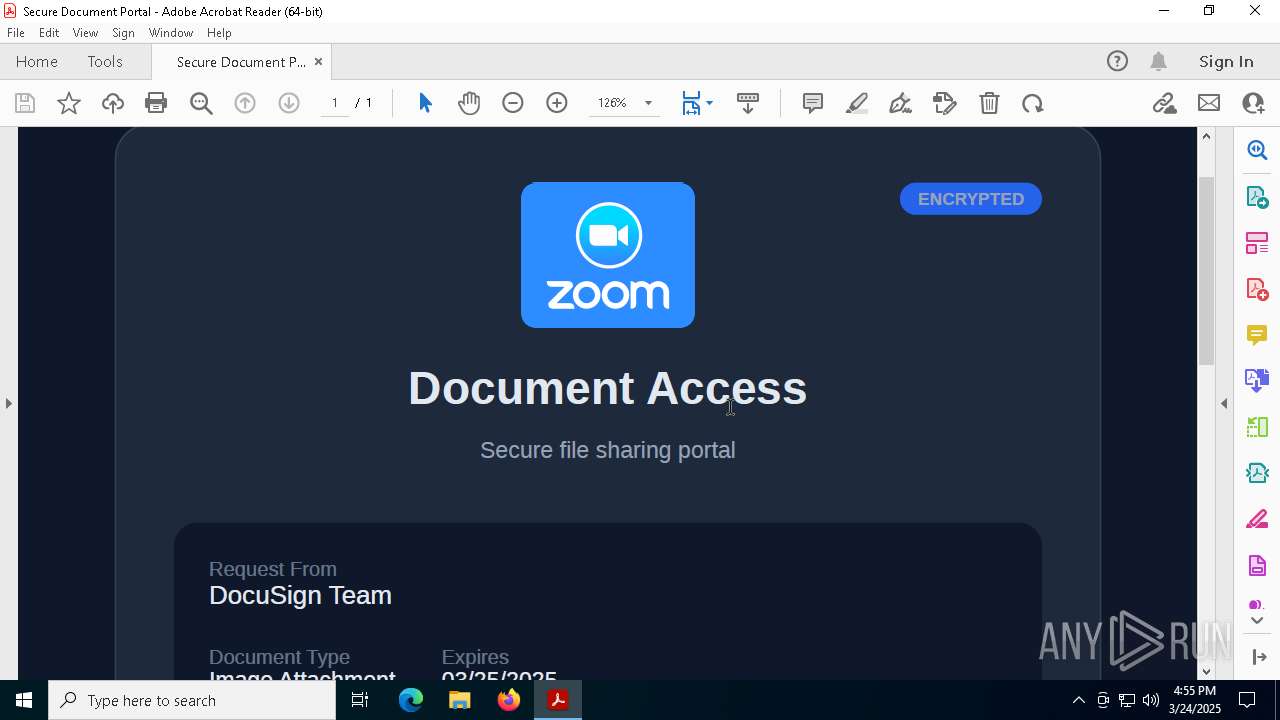Click scrollbar down arrow
Viewport: 1280px width, 720px height.
point(1206,671)
